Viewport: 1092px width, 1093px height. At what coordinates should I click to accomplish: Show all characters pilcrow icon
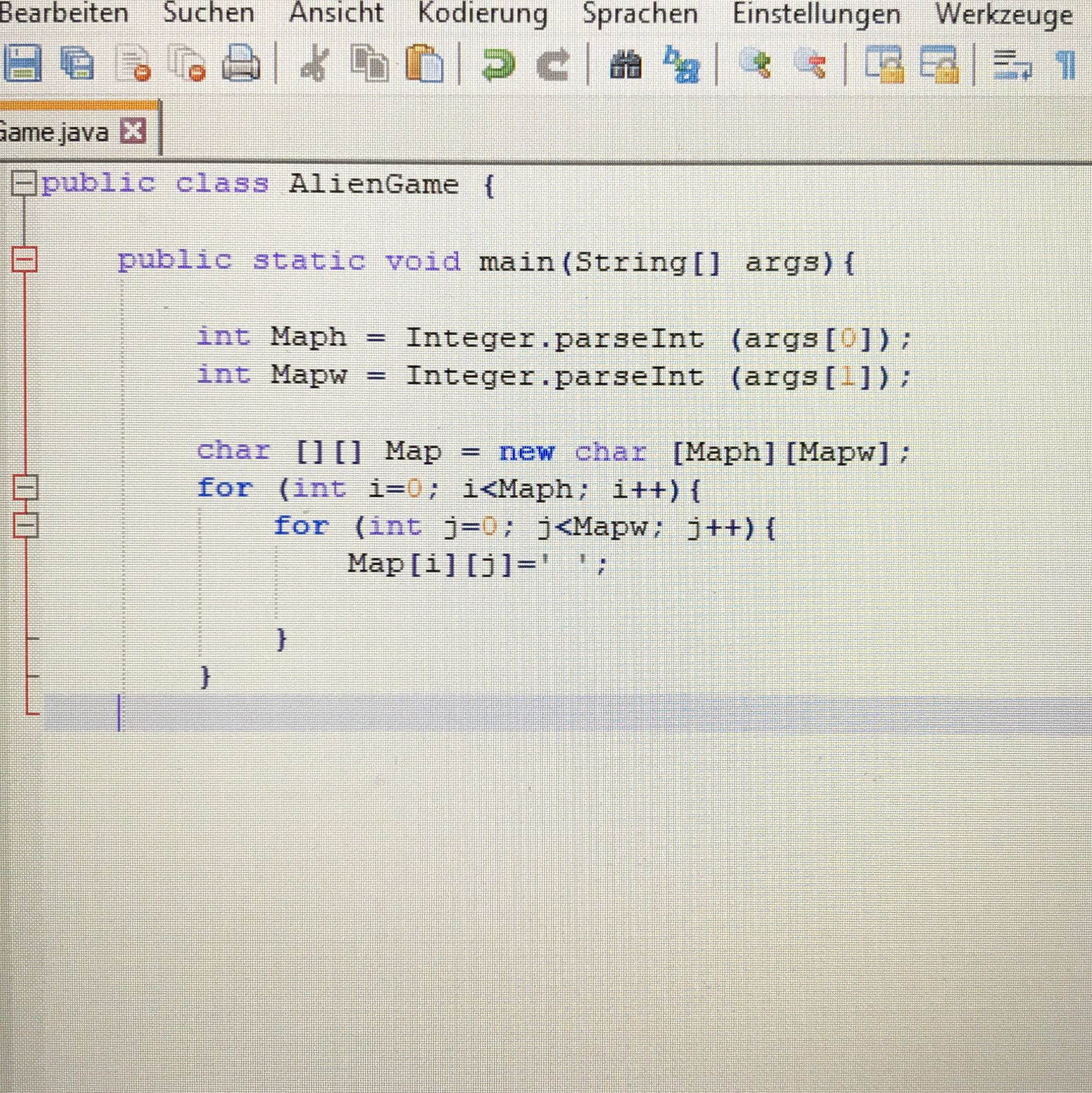click(x=1067, y=65)
